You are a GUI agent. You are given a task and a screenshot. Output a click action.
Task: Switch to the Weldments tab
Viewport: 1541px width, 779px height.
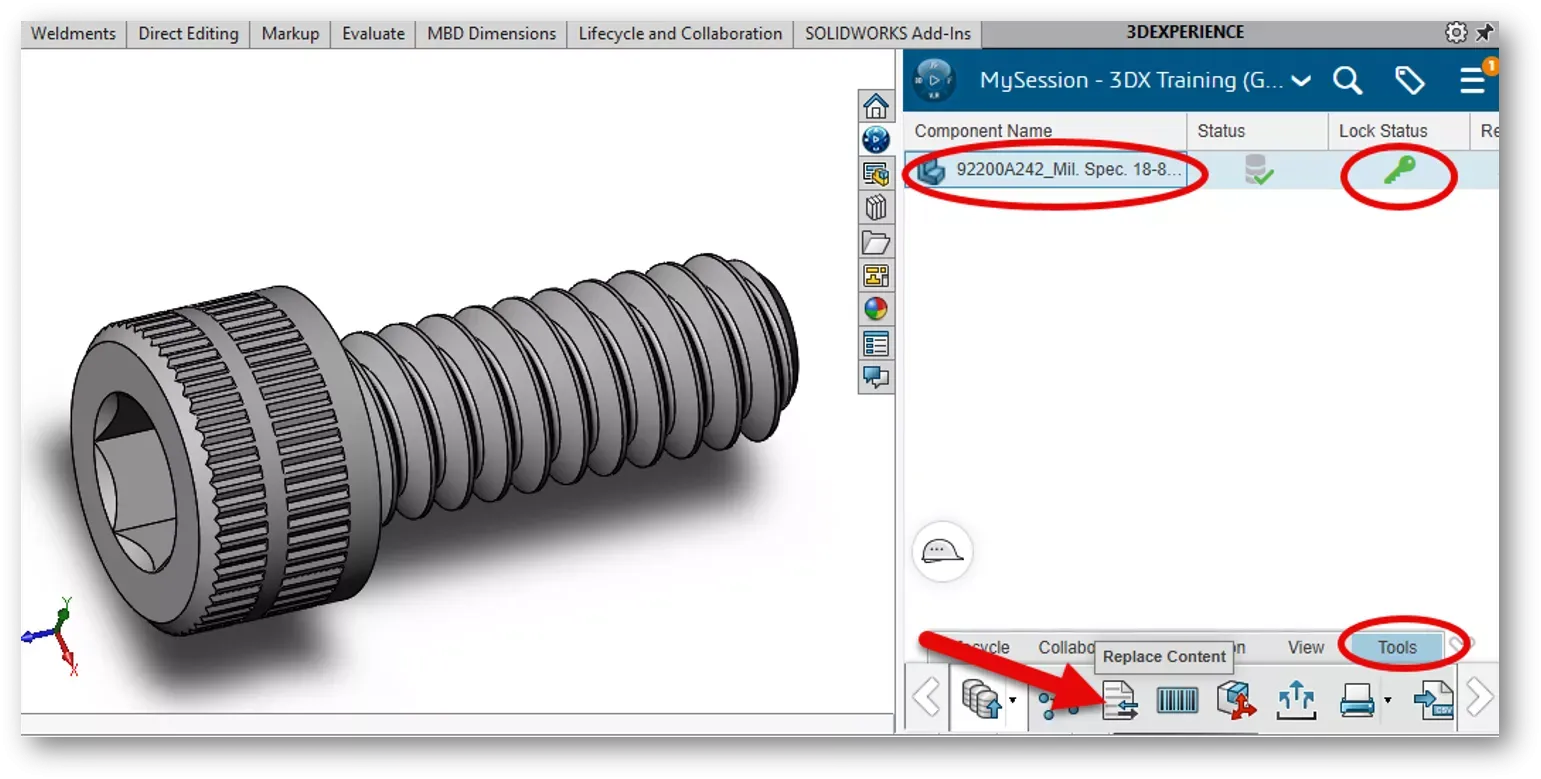click(x=74, y=33)
